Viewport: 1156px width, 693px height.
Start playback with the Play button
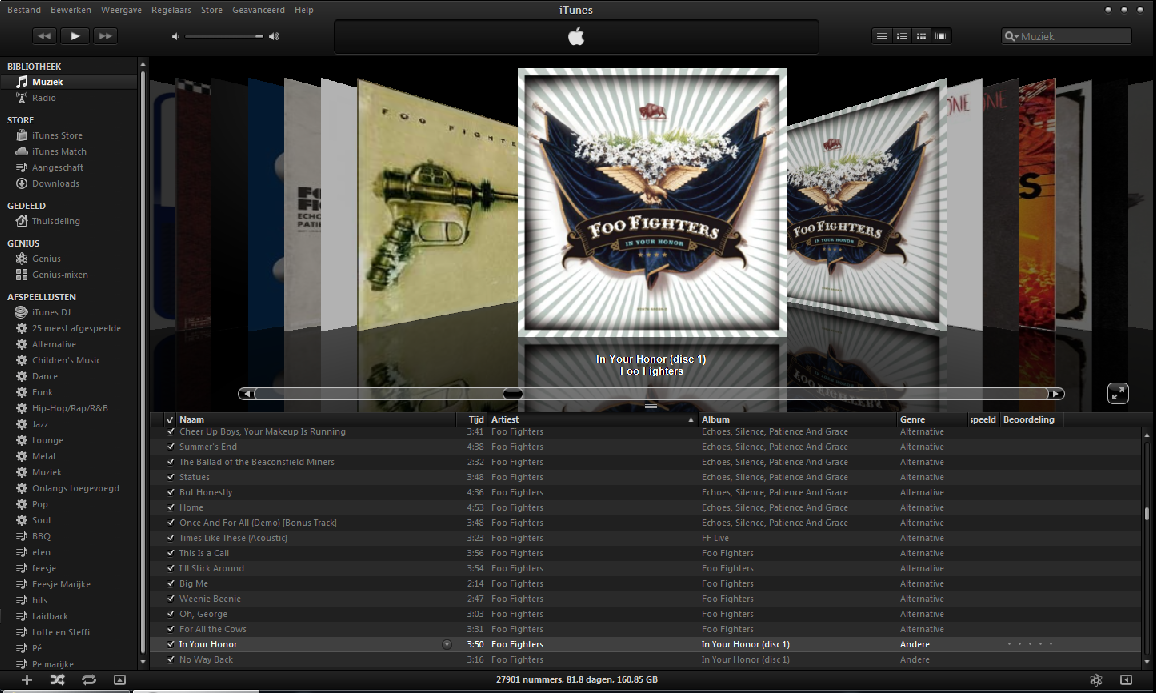[x=74, y=35]
